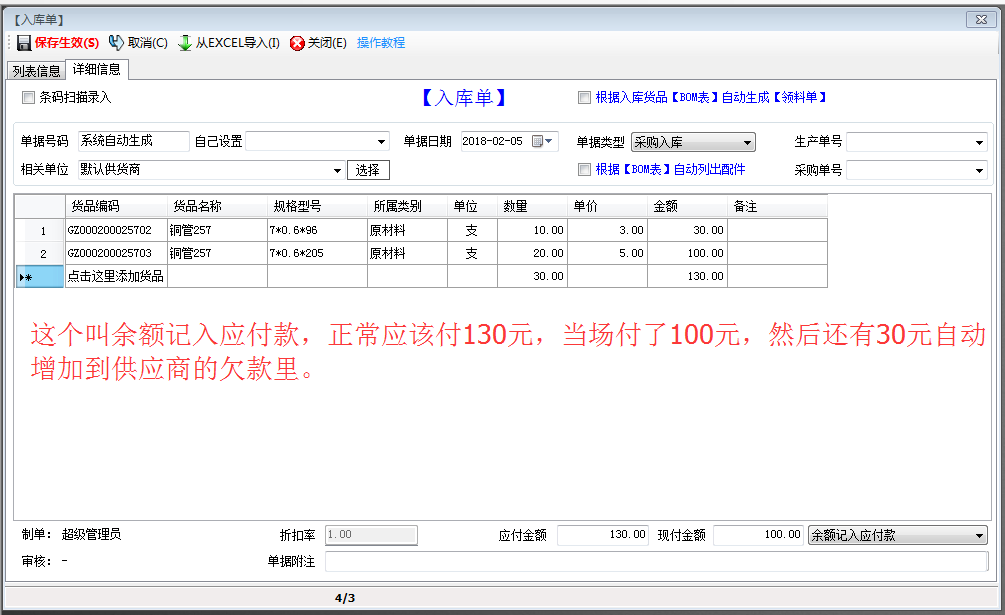Expand the 单据类型 采购入库 dropdown
Screen dimensions: 1005x615
(747, 143)
